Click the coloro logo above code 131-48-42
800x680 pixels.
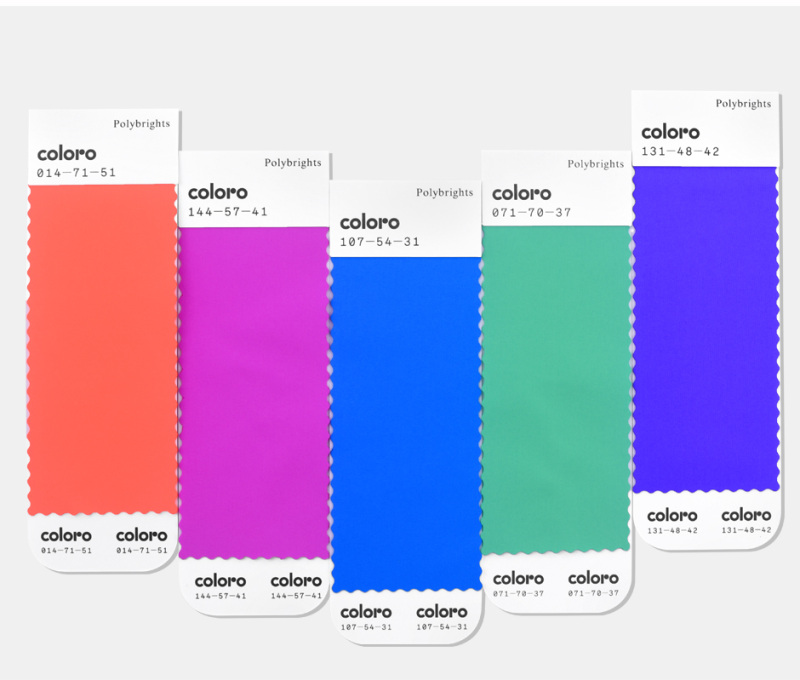point(670,133)
